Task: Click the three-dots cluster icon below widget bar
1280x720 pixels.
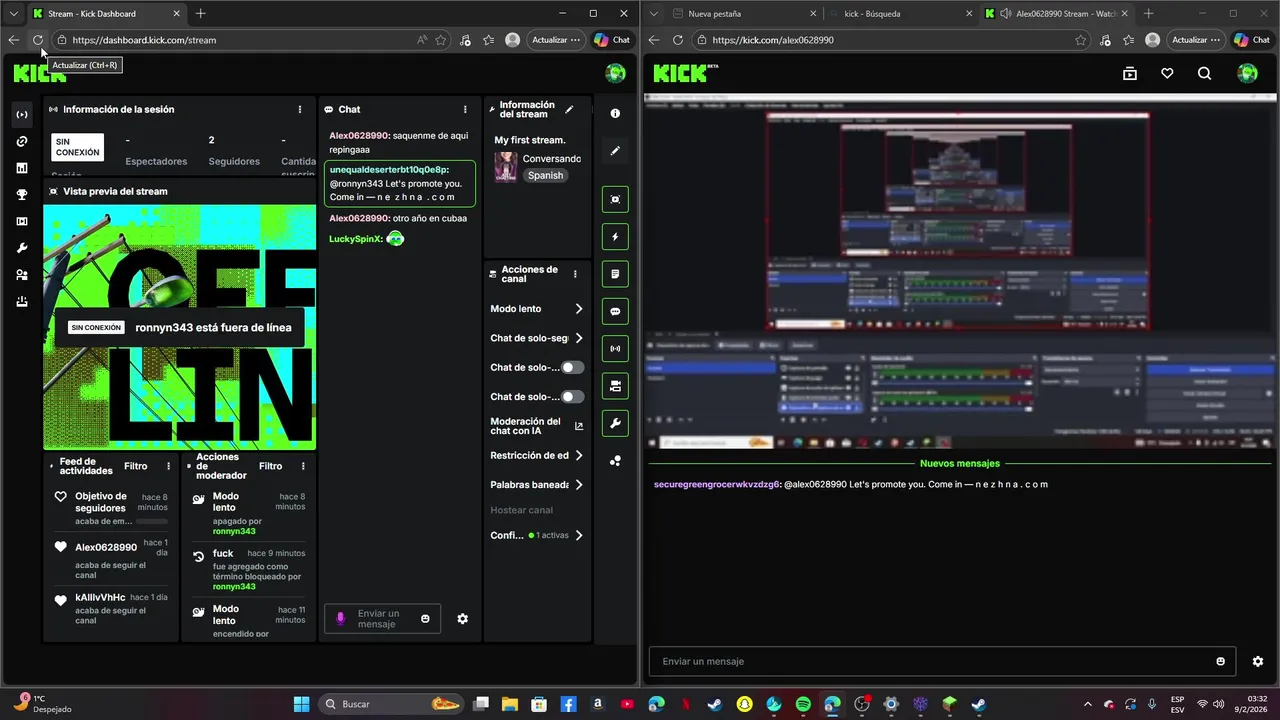Action: pyautogui.click(x=615, y=461)
